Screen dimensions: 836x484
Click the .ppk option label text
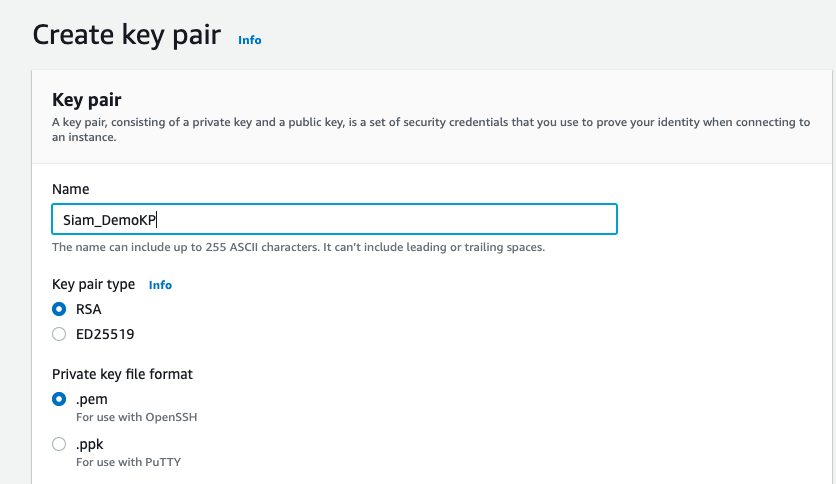pyautogui.click(x=90, y=444)
